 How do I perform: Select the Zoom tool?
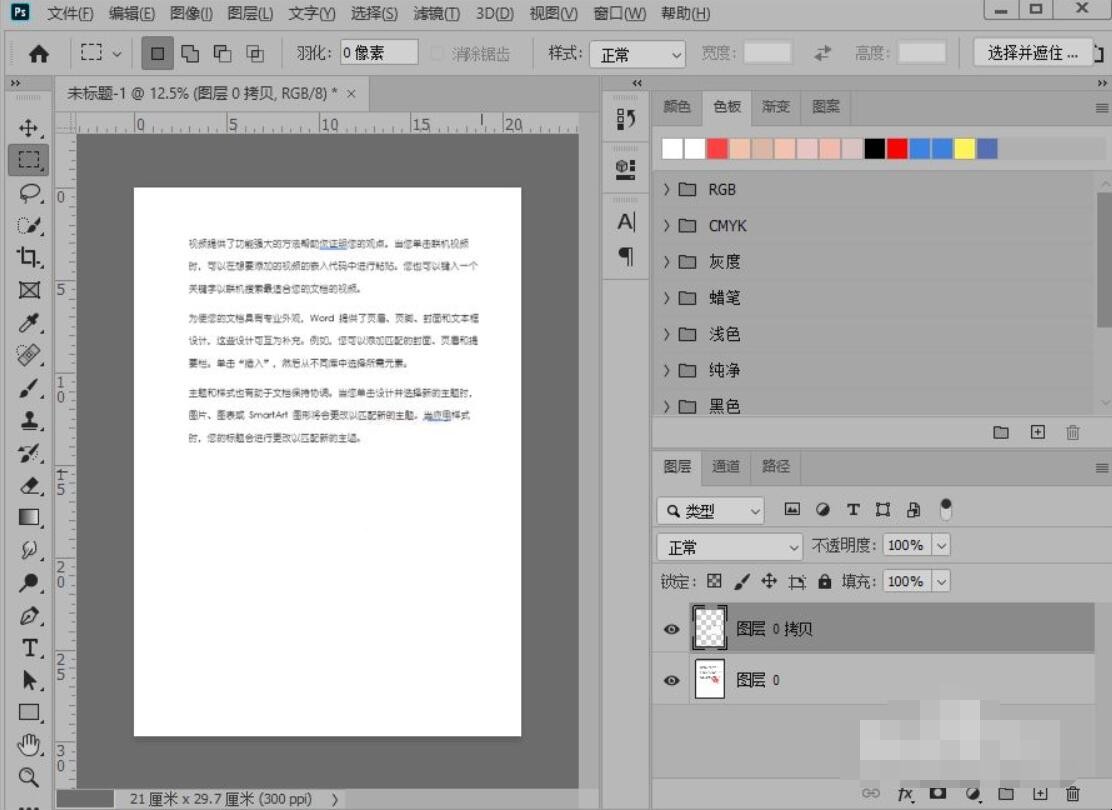click(x=28, y=777)
